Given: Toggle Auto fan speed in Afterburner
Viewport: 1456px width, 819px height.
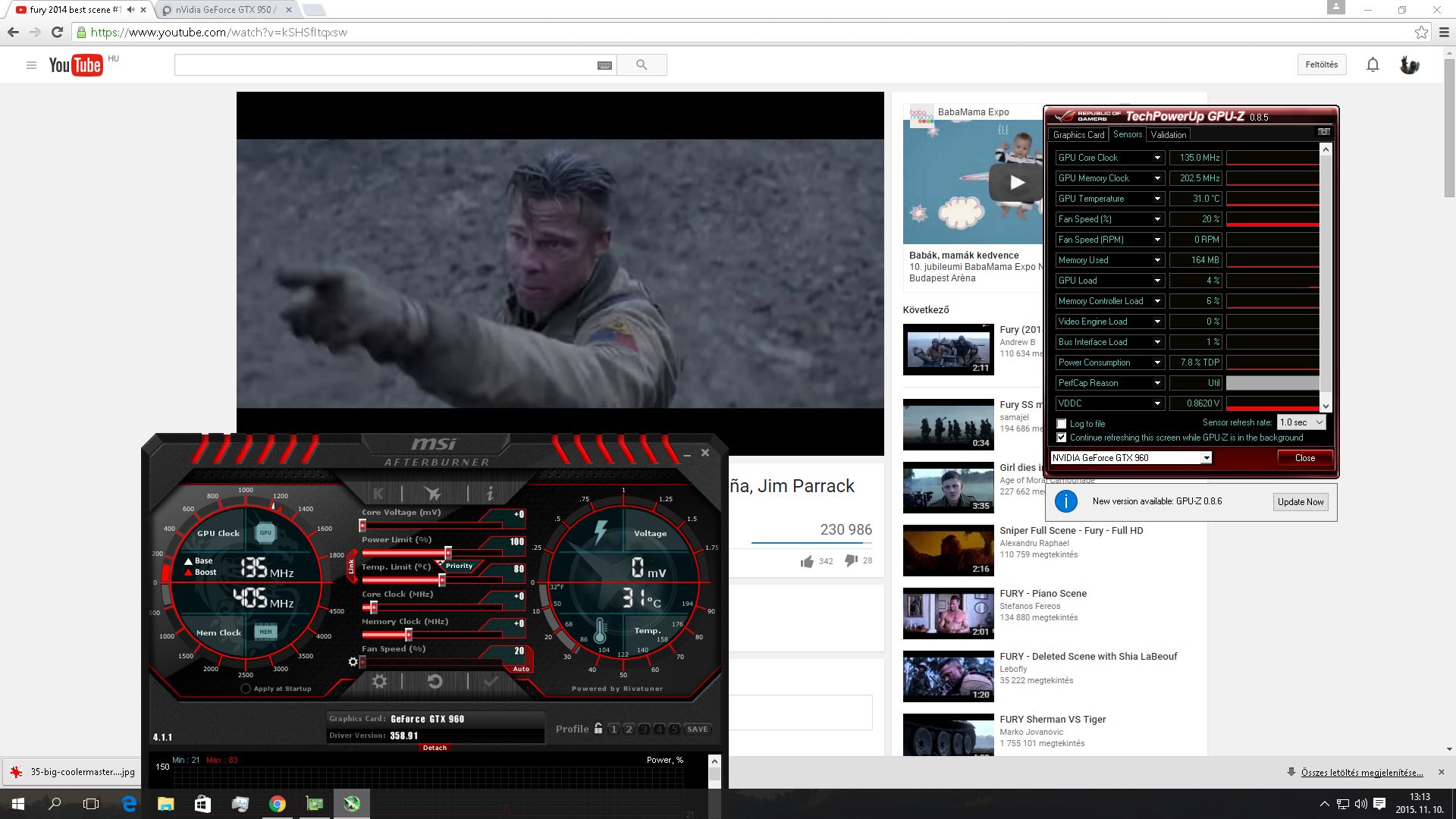Looking at the screenshot, I should [521, 669].
